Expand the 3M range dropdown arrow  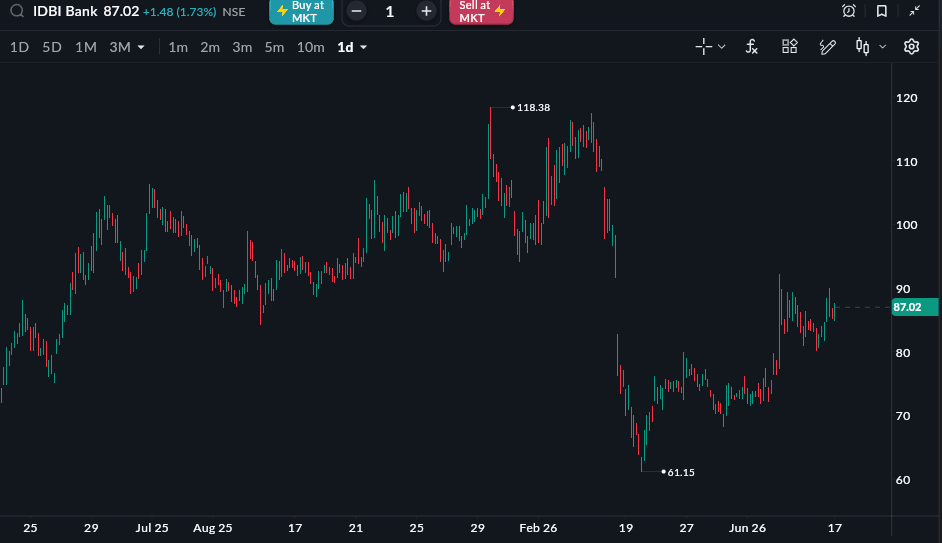141,47
